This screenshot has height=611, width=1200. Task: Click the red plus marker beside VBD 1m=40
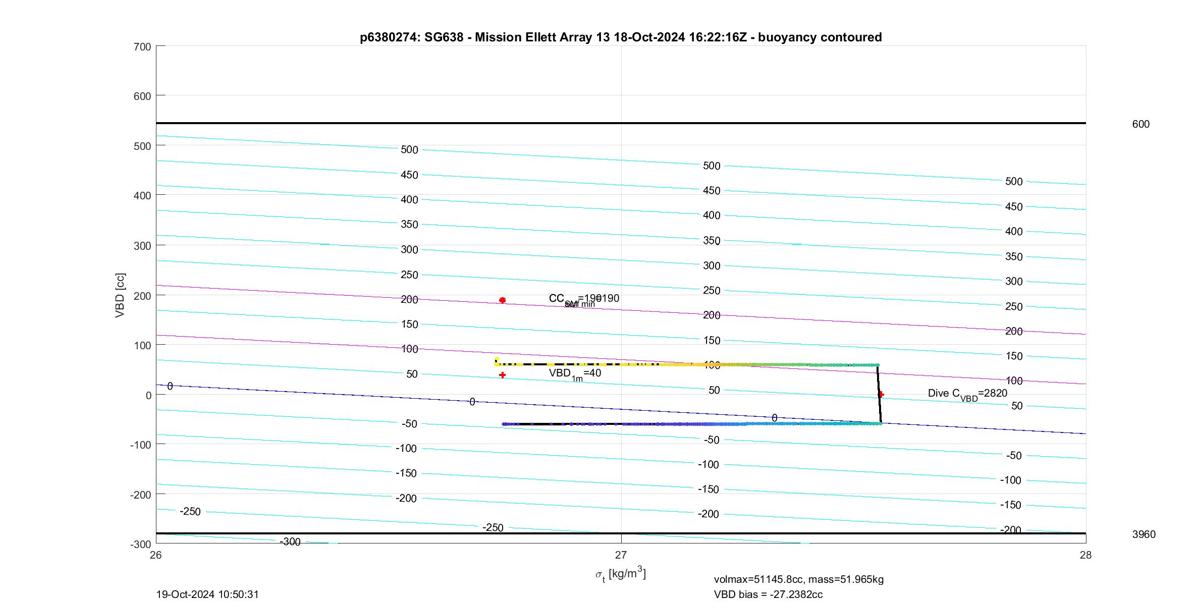pos(502,375)
